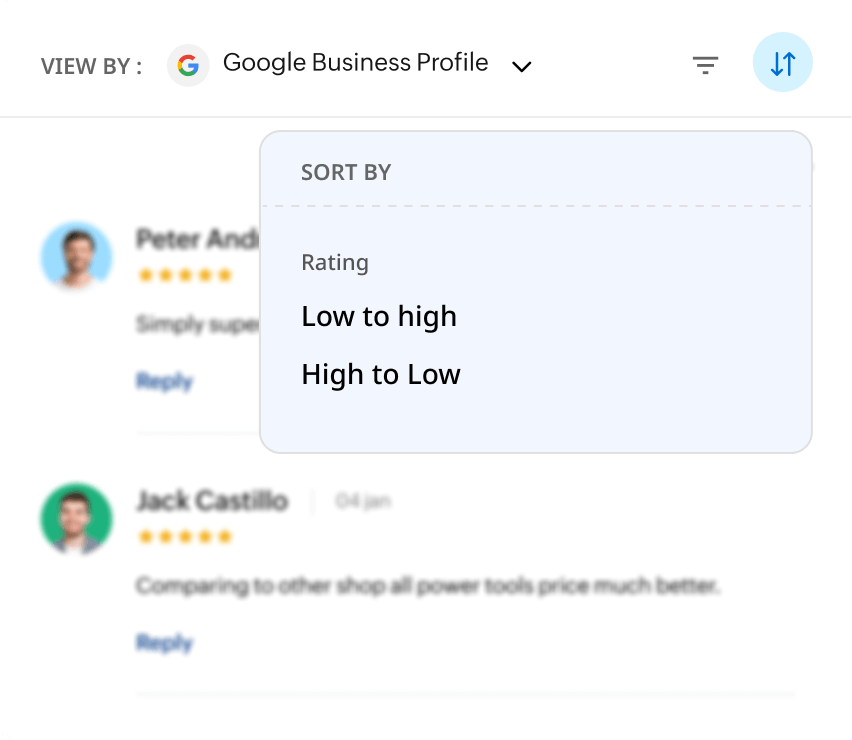Click Peter's five-star rating

(x=185, y=275)
